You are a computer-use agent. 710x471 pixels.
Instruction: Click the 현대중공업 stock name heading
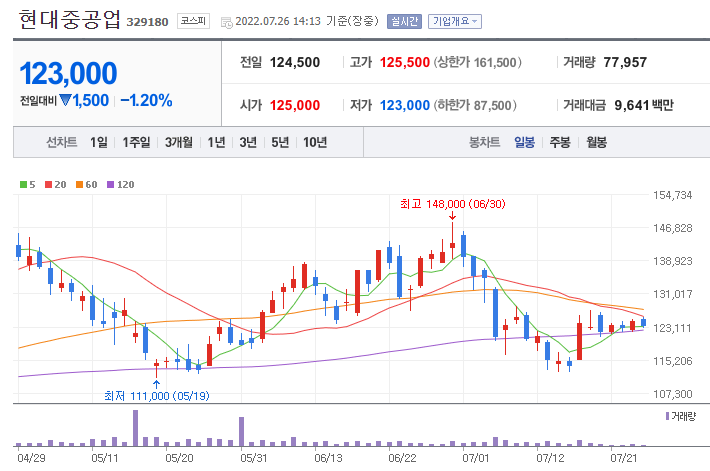(x=70, y=19)
